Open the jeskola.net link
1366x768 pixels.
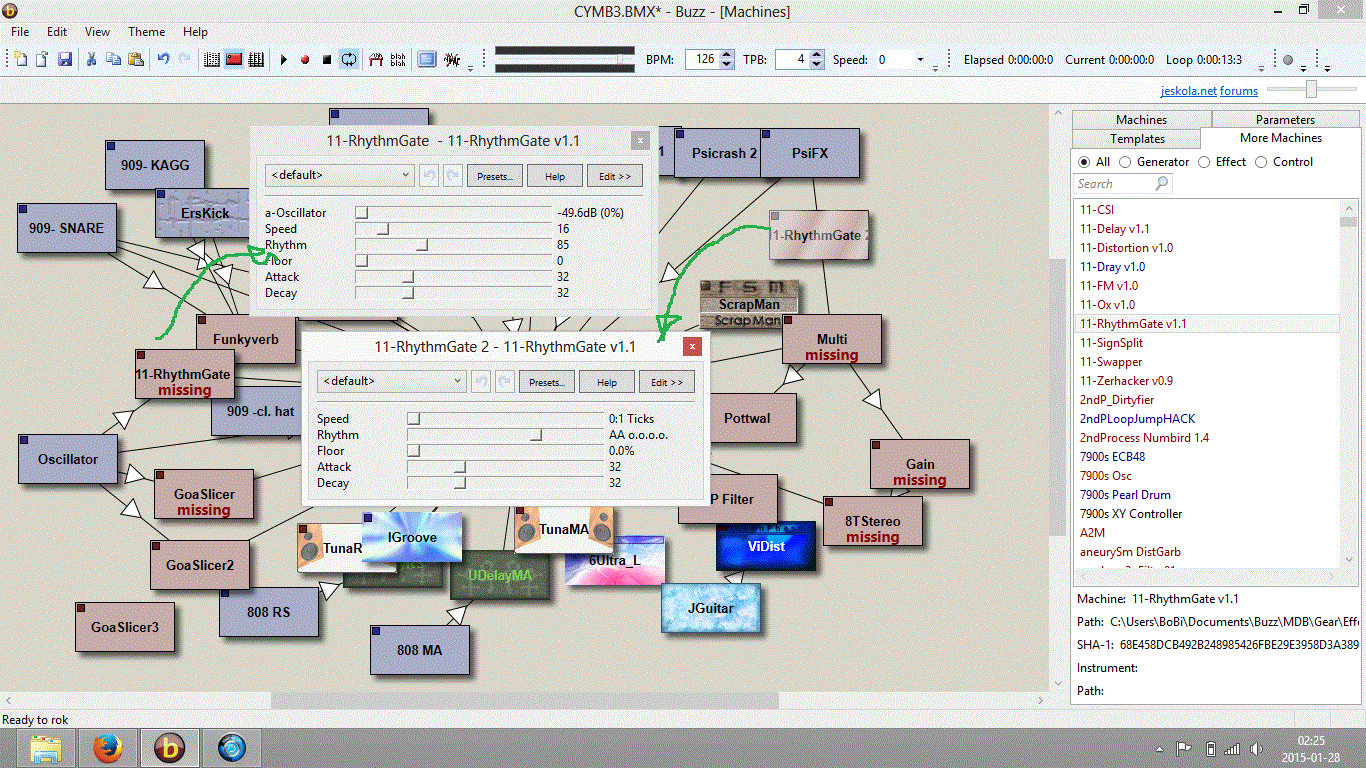click(x=1188, y=91)
